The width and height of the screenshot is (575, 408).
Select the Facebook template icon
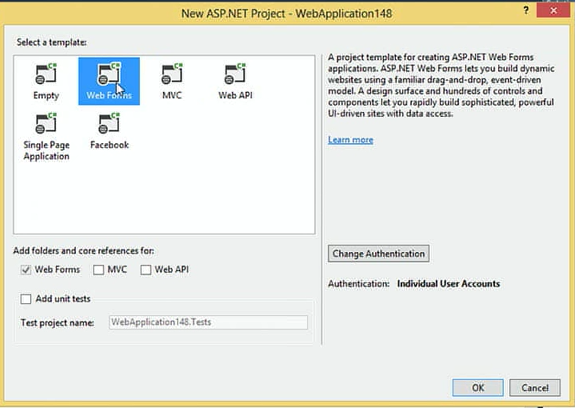click(x=109, y=123)
